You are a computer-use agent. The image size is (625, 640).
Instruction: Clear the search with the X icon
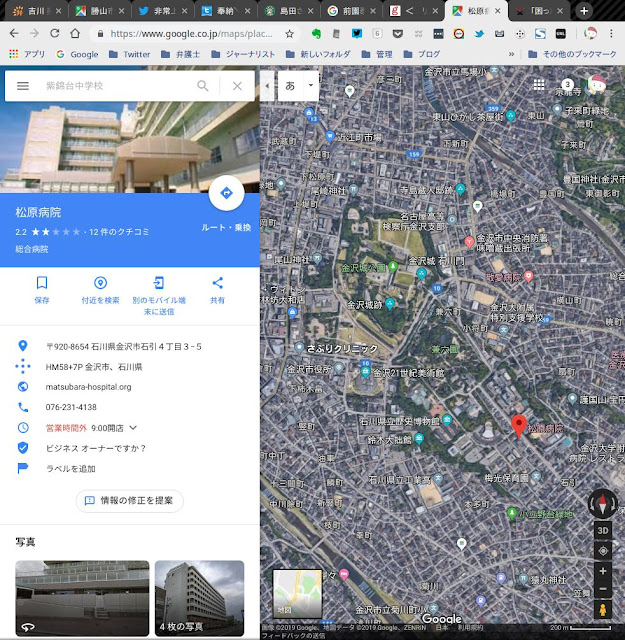[x=237, y=86]
